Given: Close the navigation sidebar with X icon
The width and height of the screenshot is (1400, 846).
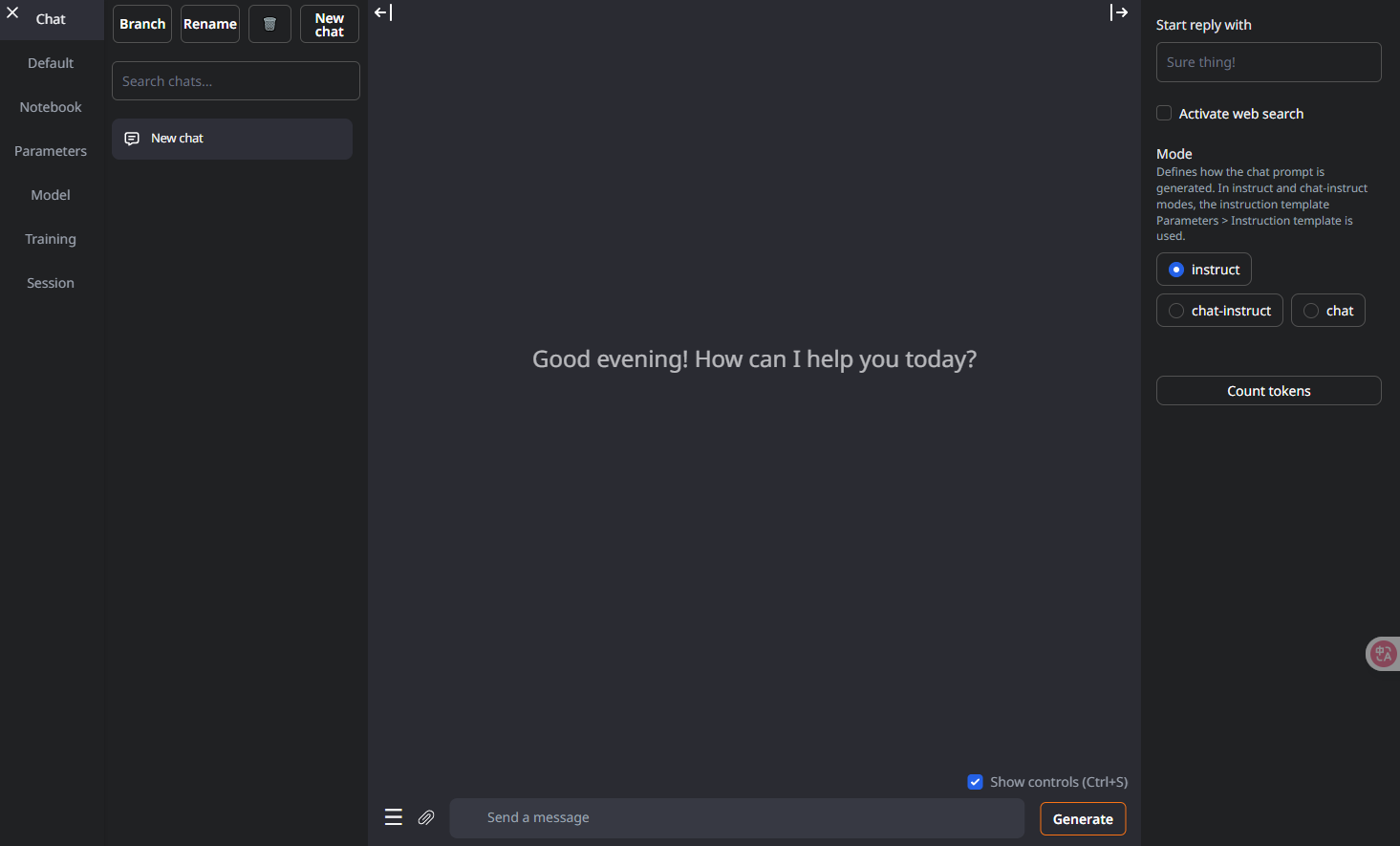Looking at the screenshot, I should coord(13,13).
